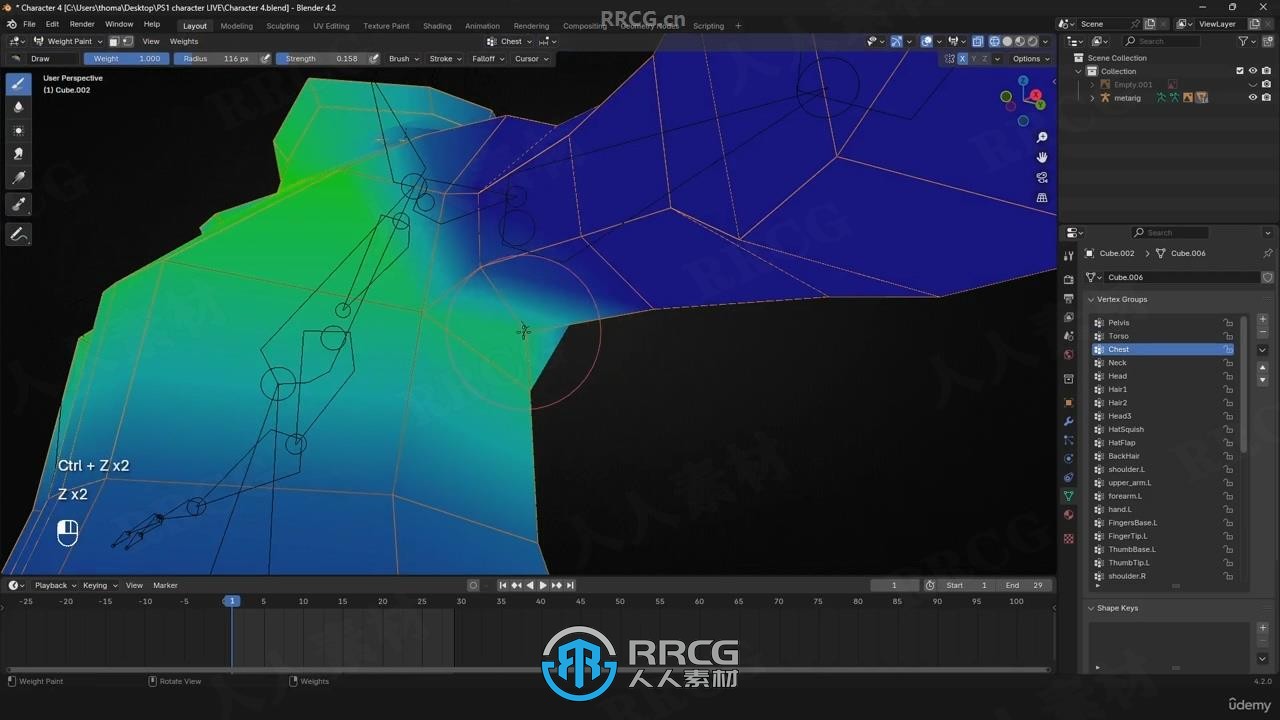
Task: Open the Weight Paint mode dropdown
Action: coord(68,41)
